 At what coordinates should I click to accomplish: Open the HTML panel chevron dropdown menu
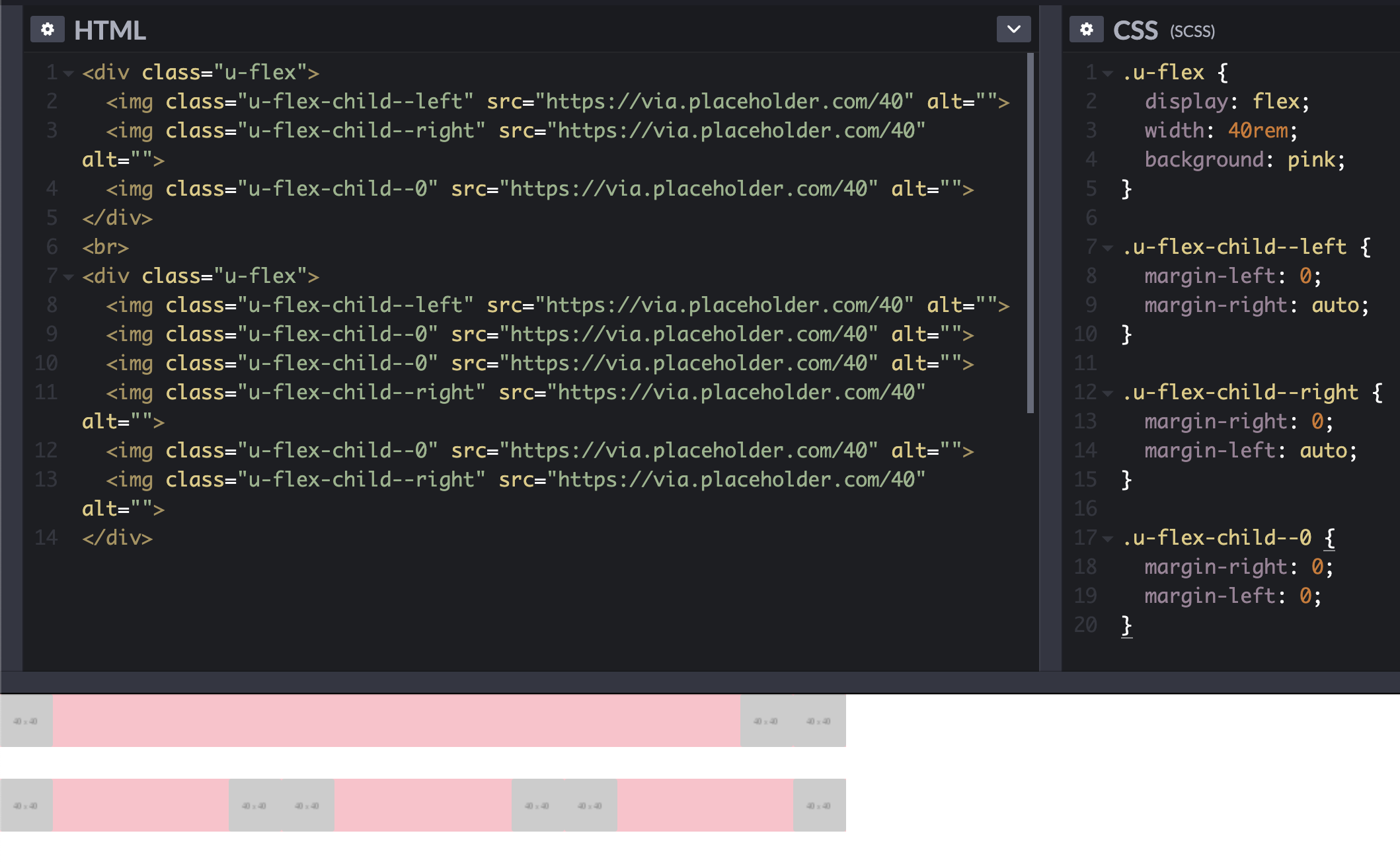tap(1013, 30)
